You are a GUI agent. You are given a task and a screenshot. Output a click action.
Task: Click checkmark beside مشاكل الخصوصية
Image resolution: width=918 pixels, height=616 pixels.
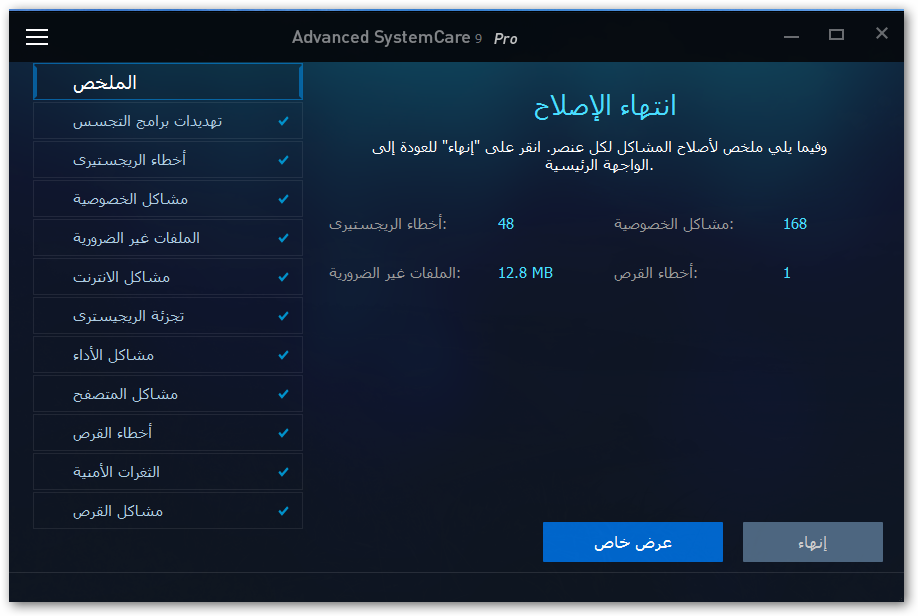point(284,199)
